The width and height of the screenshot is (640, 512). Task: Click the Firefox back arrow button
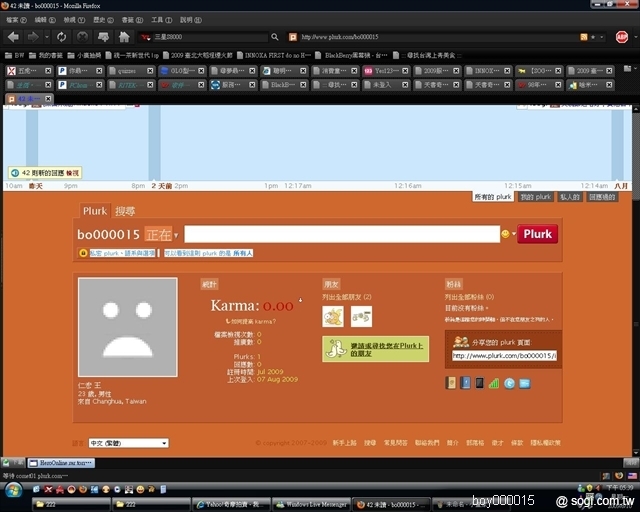pyautogui.click(x=12, y=37)
